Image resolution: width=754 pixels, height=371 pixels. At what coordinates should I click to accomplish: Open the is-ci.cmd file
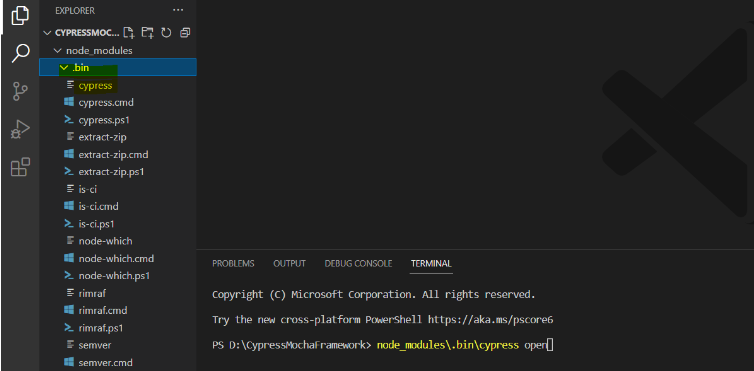point(118,207)
